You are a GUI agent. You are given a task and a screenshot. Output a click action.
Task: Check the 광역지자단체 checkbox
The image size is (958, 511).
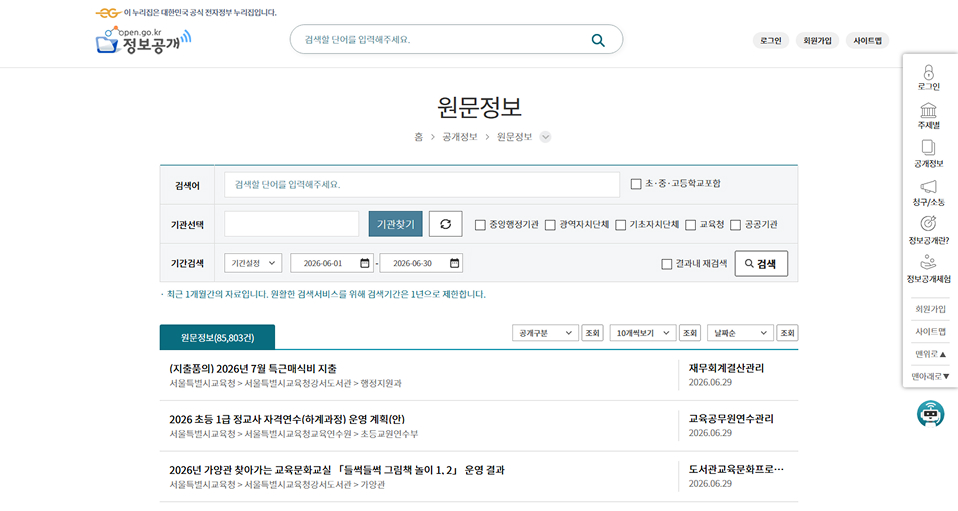click(550, 225)
